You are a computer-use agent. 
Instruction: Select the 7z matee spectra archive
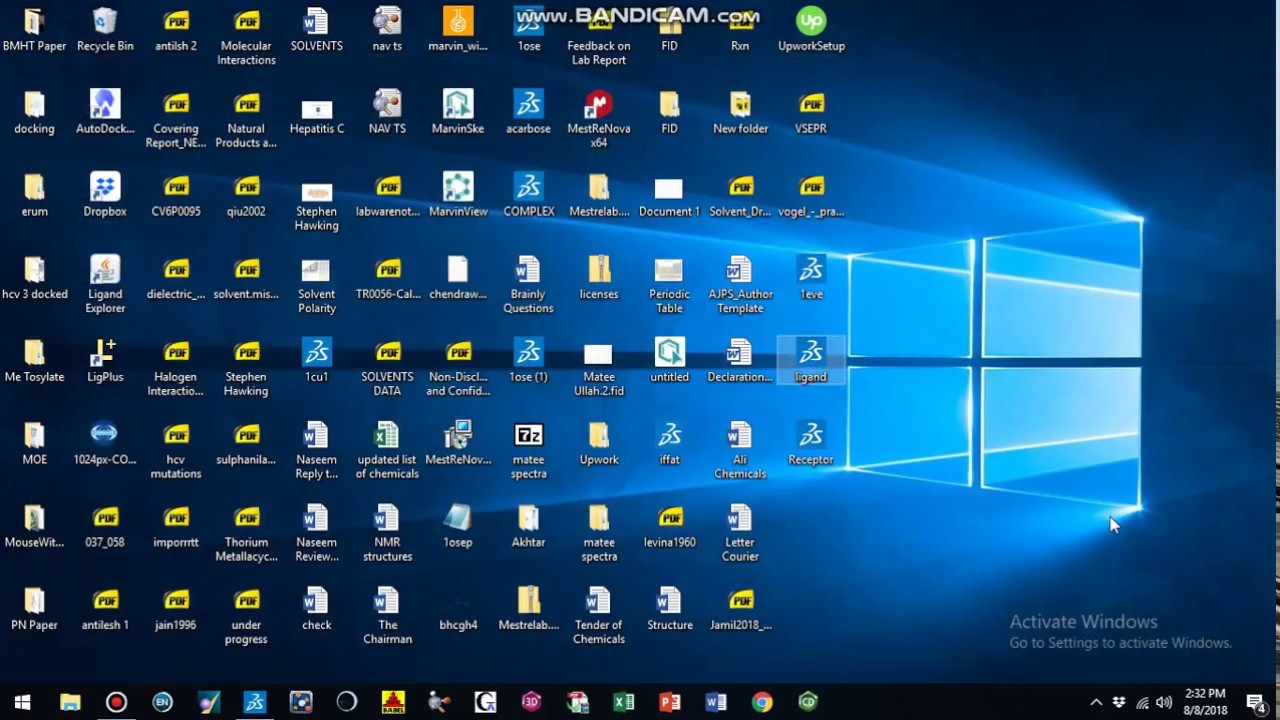(529, 450)
